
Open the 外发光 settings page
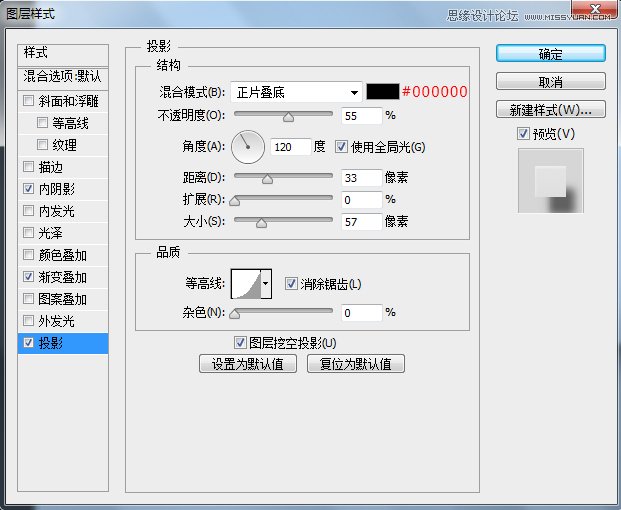pyautogui.click(x=57, y=321)
